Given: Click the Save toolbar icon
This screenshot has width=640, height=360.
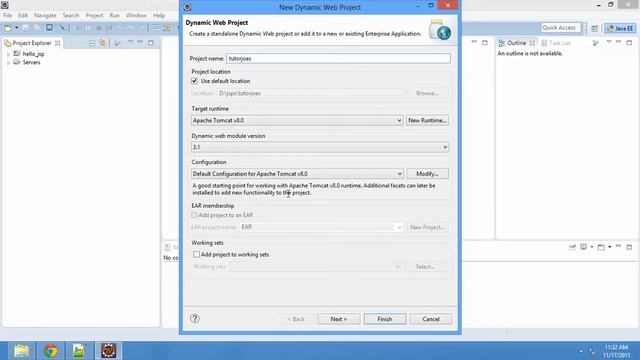Looking at the screenshot, I should [x=26, y=28].
